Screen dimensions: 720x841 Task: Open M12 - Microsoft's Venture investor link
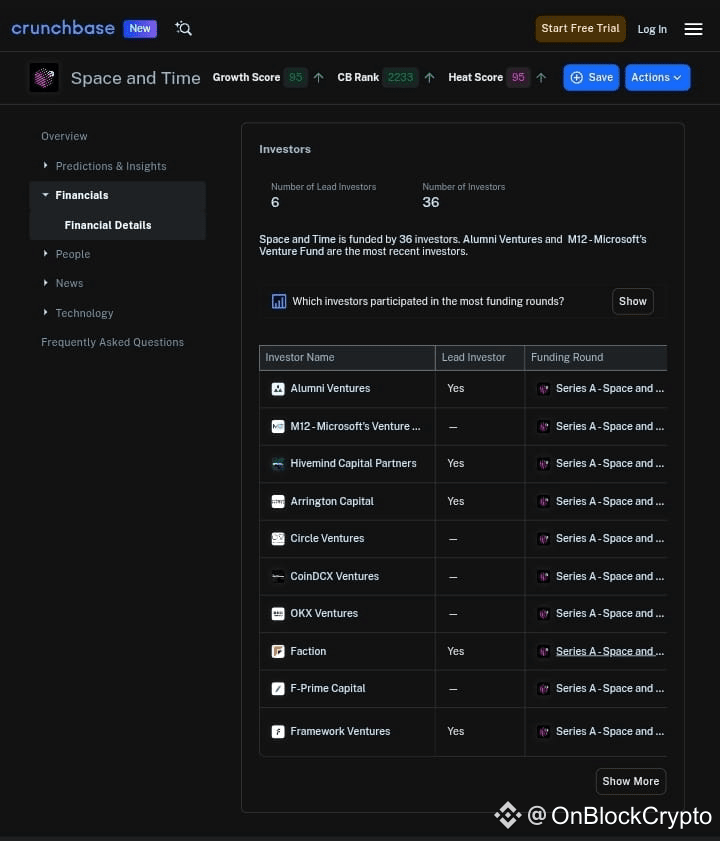pyautogui.click(x=355, y=426)
